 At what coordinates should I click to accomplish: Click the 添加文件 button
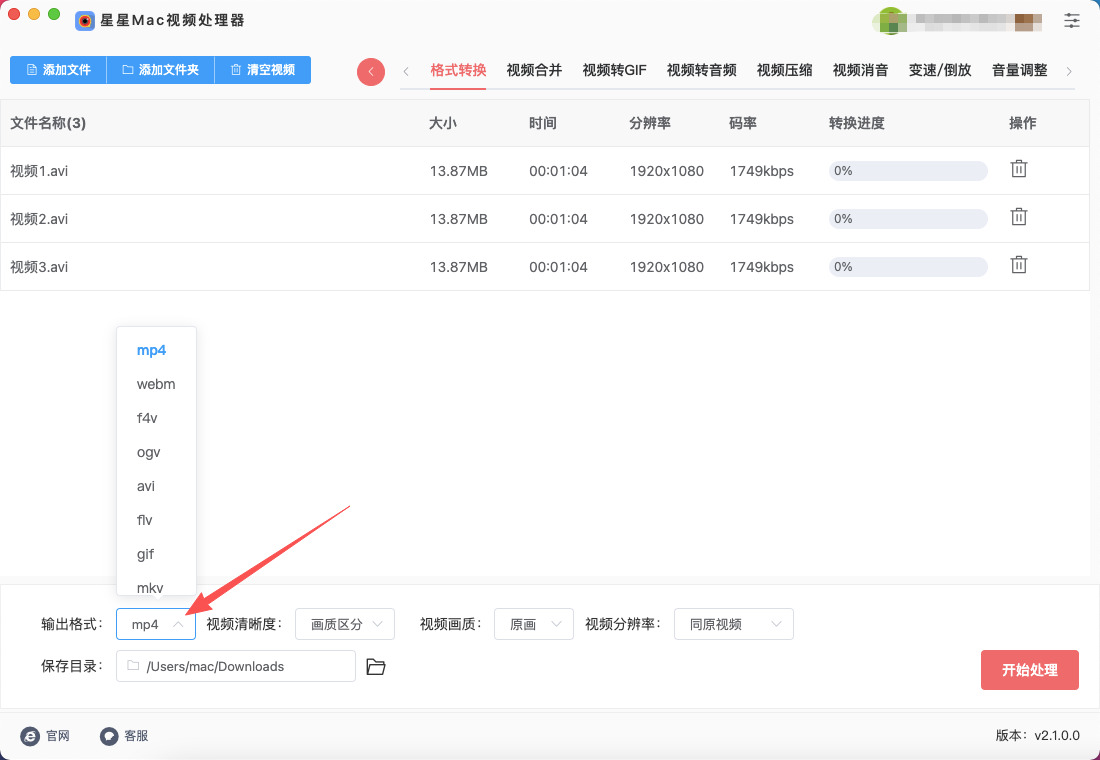point(58,70)
